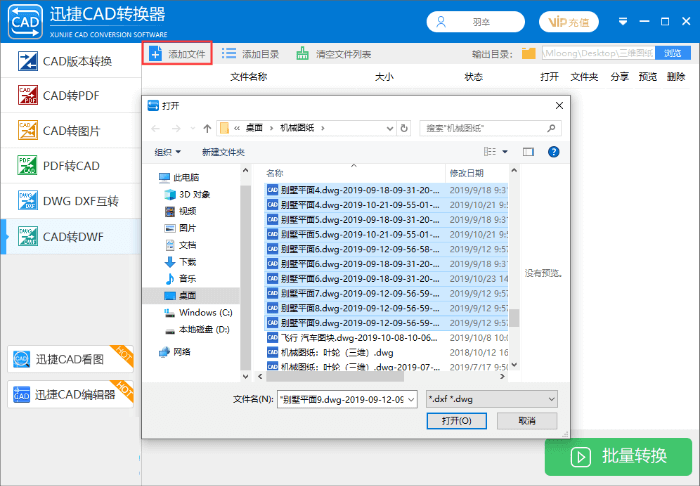Click the file list horizontal scrollbar
The height and width of the screenshot is (486, 700).
(x=335, y=377)
